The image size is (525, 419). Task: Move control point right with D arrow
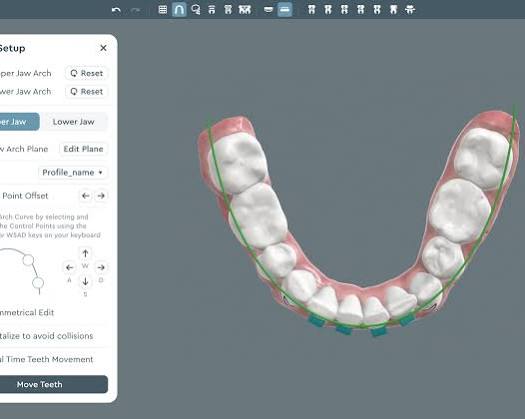point(101,268)
